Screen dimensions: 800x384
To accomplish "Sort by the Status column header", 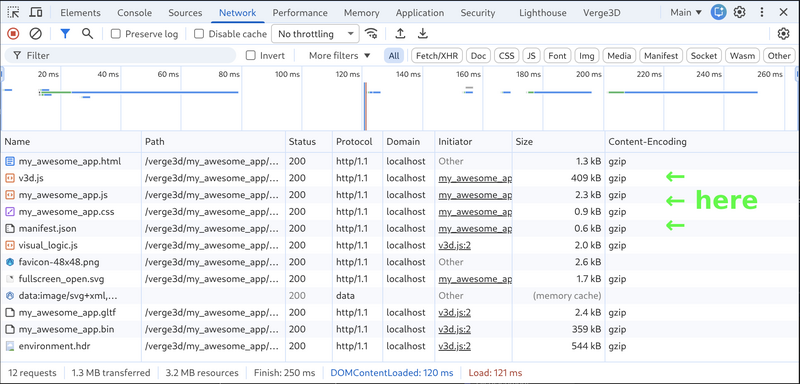I will point(309,142).
